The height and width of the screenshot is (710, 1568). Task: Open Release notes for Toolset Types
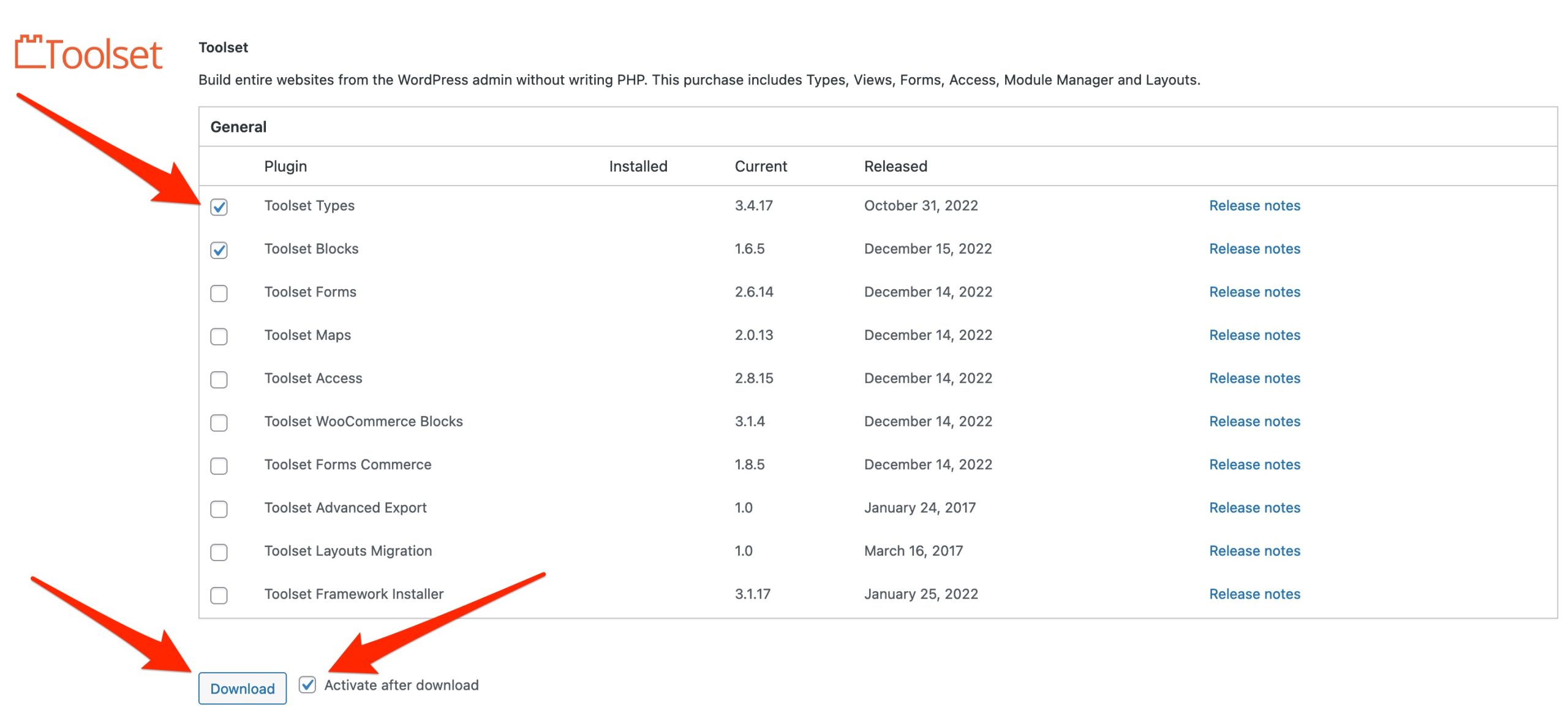tap(1254, 206)
